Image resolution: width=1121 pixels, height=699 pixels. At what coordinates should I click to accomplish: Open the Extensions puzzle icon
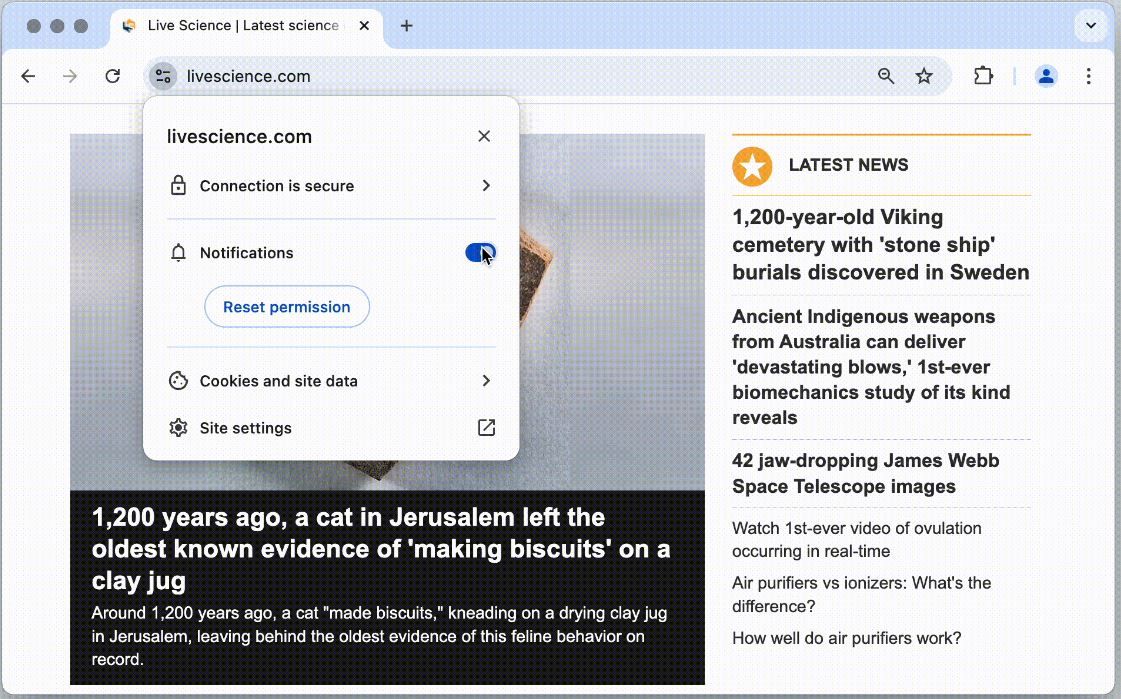point(983,76)
